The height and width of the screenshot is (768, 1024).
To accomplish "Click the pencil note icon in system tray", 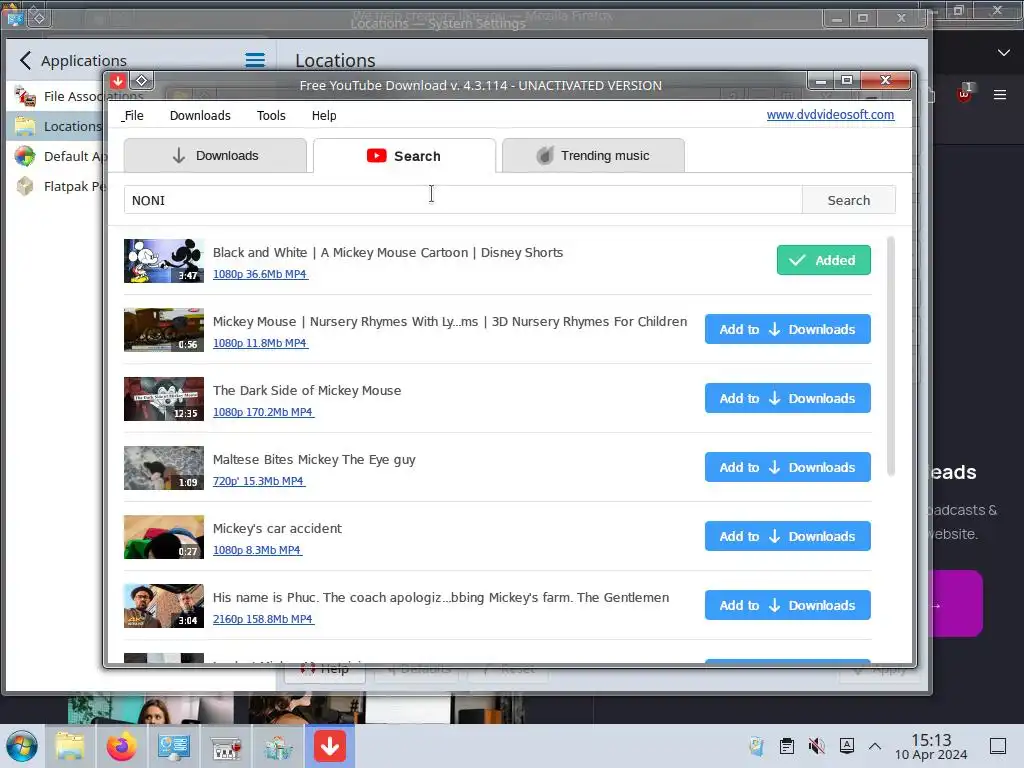I will tap(757, 746).
